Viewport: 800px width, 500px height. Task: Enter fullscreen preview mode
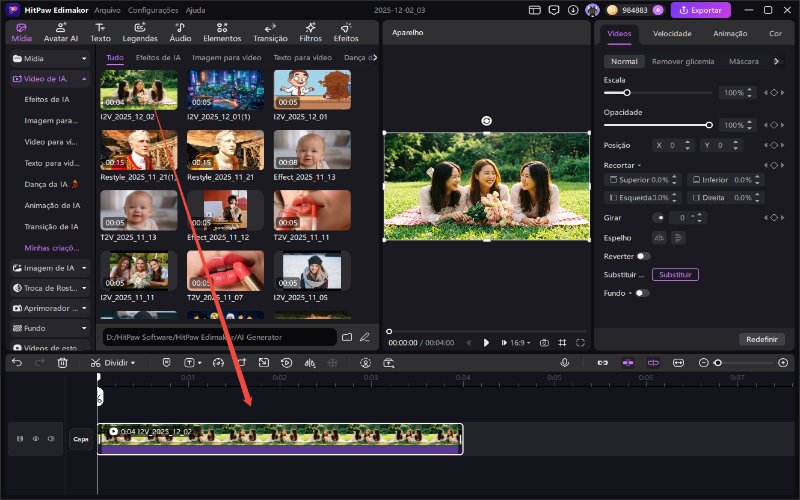pos(580,343)
